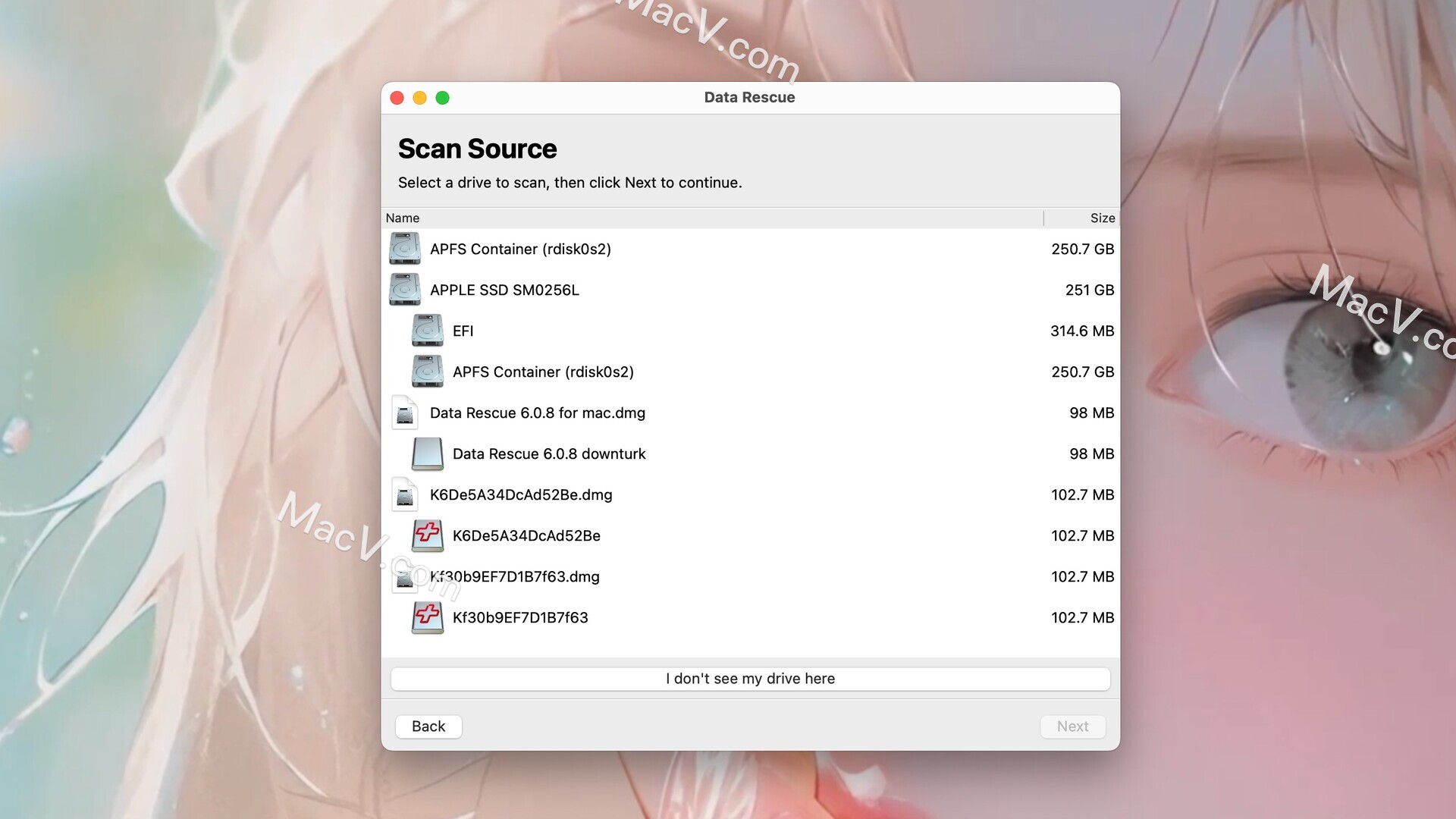Click the Next button to continue
Viewport: 1456px width, 819px height.
pyautogui.click(x=1073, y=726)
